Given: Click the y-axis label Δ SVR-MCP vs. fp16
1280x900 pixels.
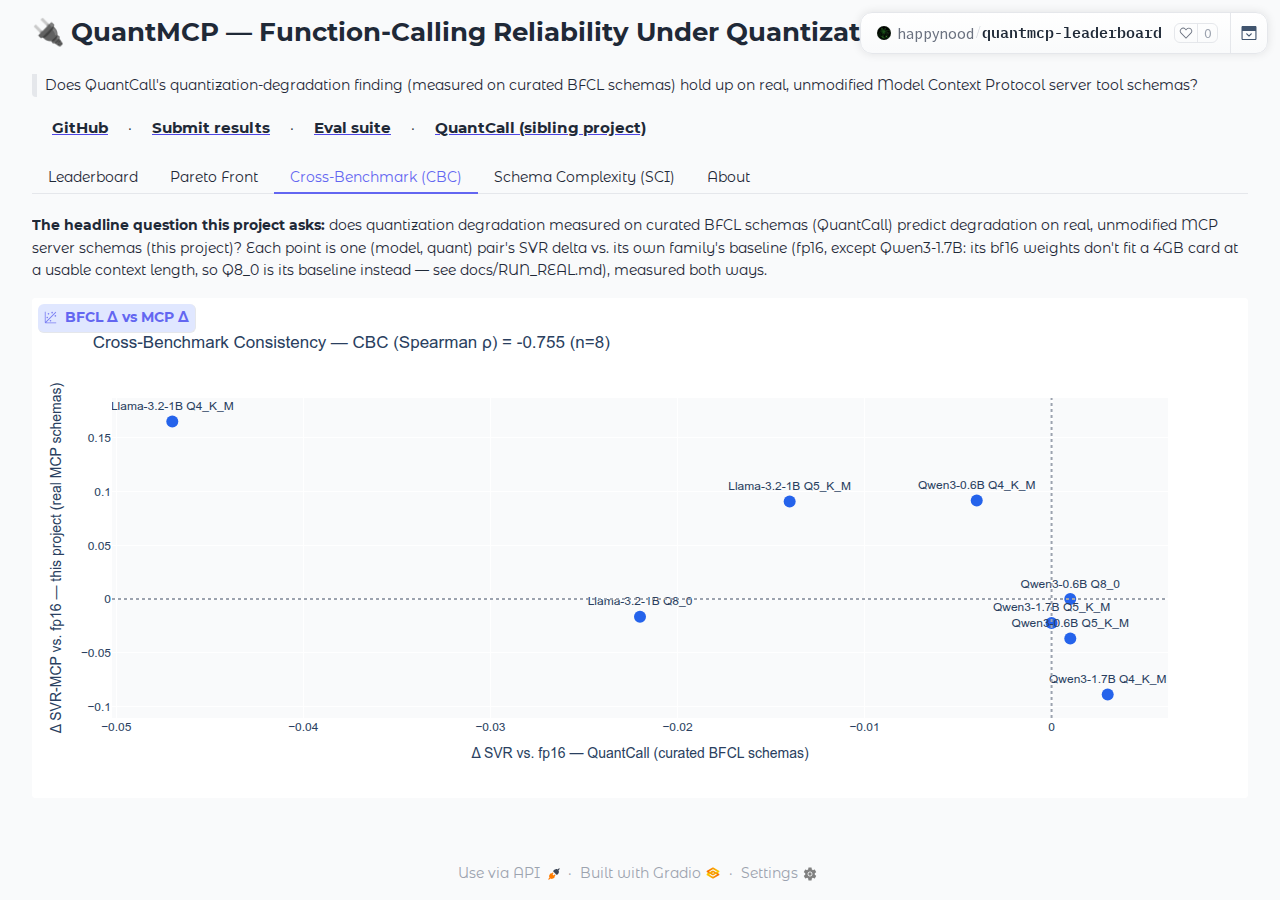Looking at the screenshot, I should tap(57, 558).
